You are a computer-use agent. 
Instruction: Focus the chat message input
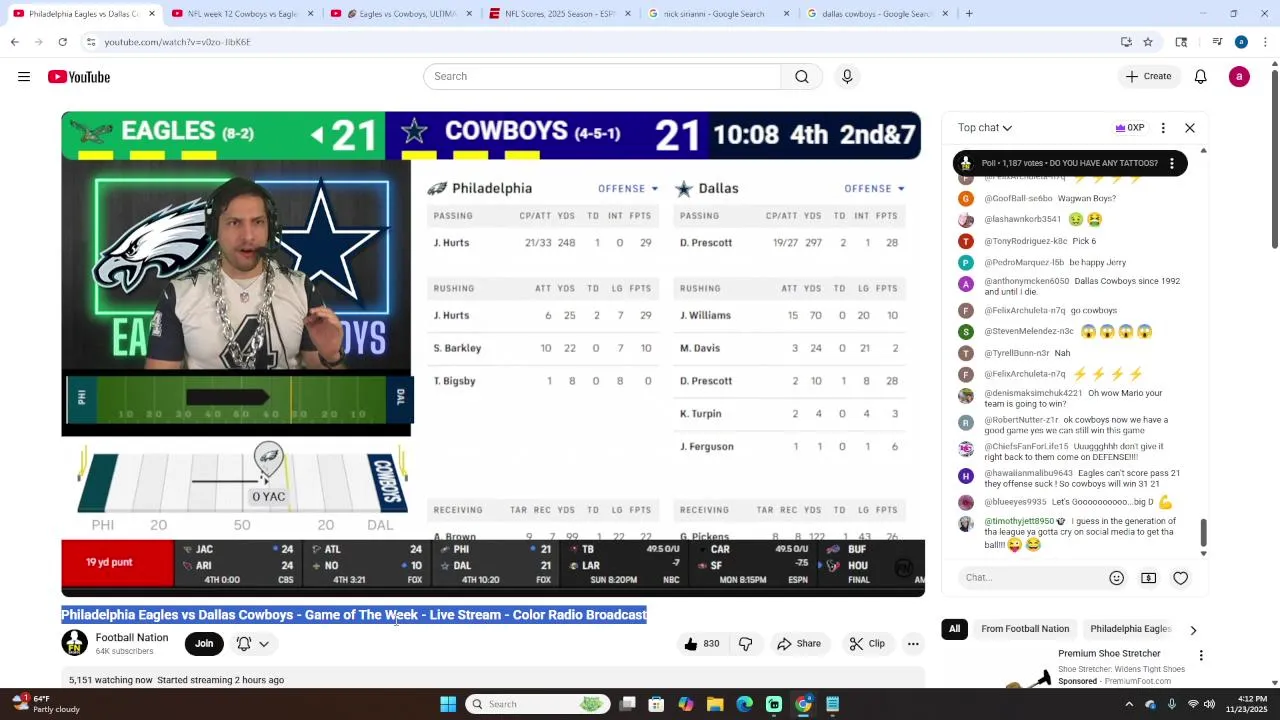(x=1030, y=578)
